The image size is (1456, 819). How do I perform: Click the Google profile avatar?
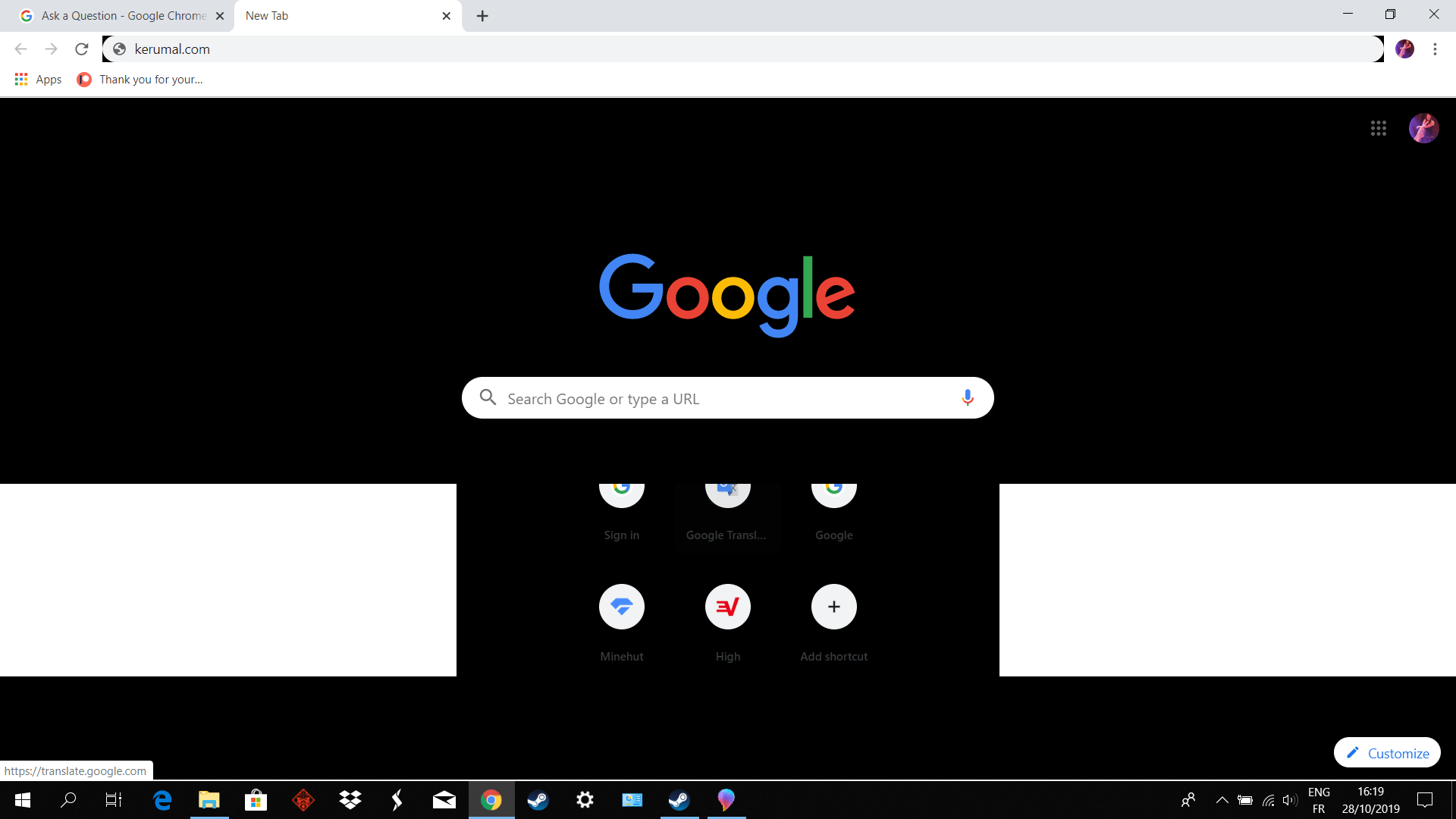(x=1423, y=128)
